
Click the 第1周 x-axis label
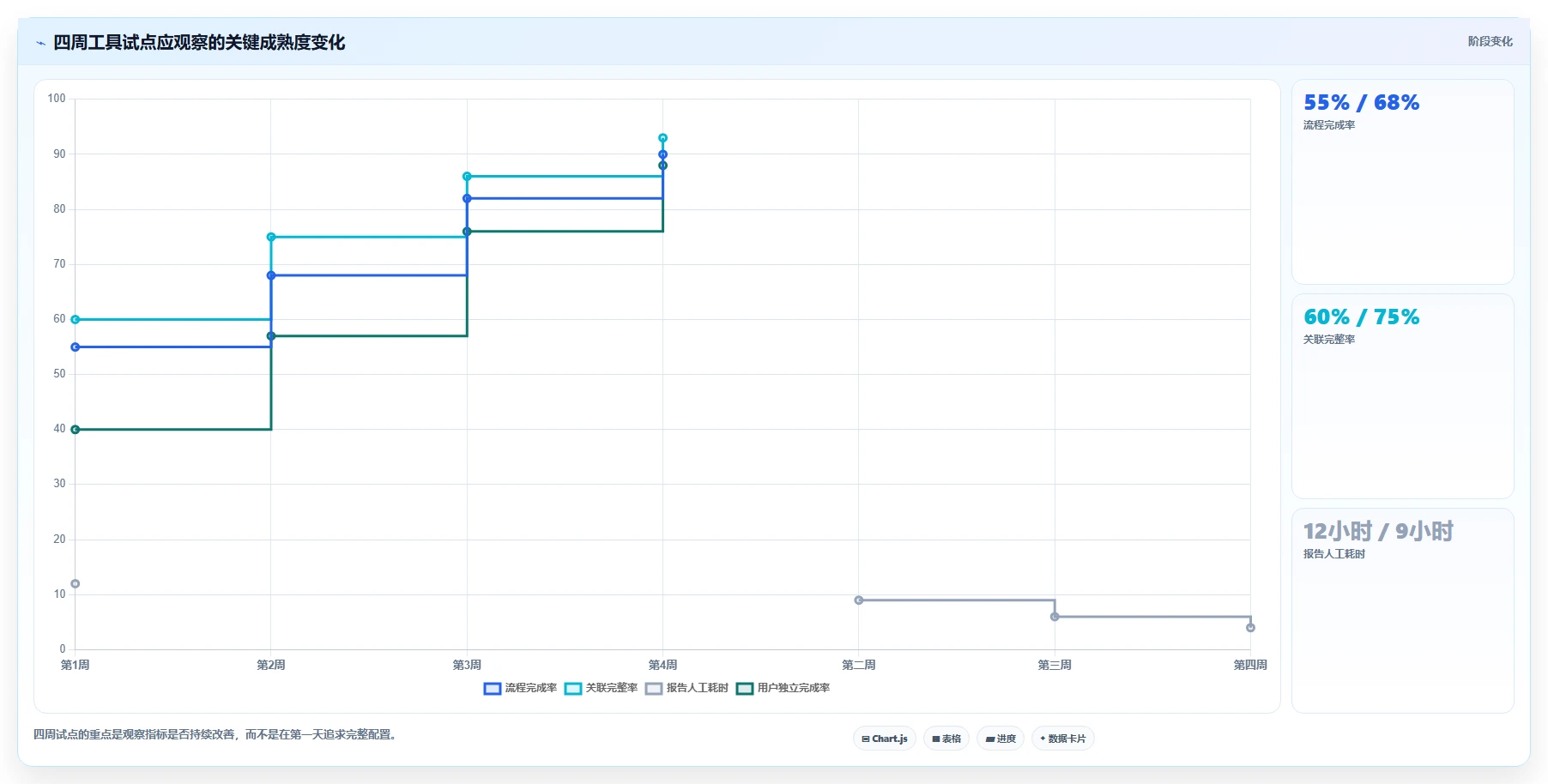pos(76,665)
